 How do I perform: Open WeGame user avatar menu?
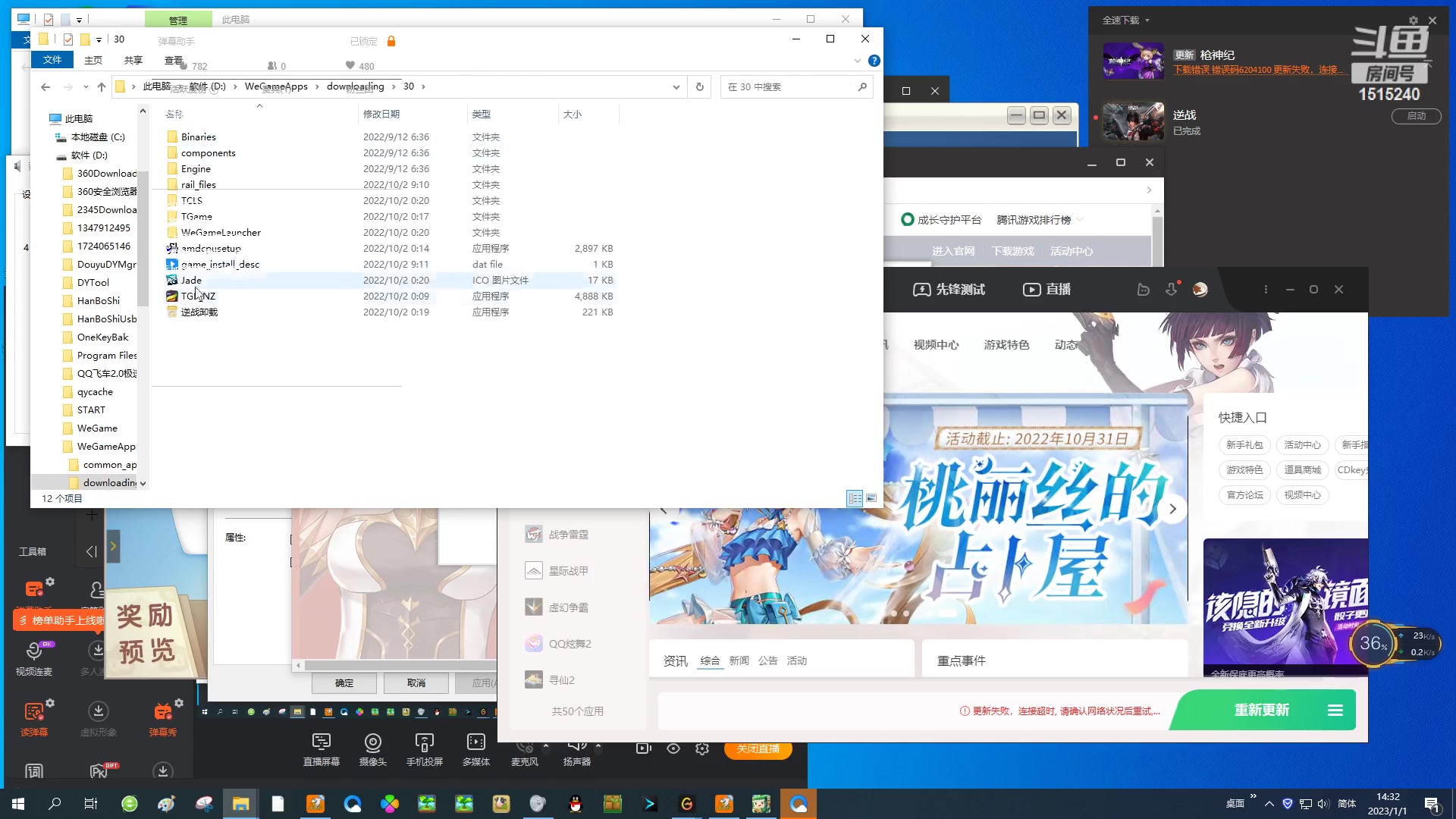1200,289
